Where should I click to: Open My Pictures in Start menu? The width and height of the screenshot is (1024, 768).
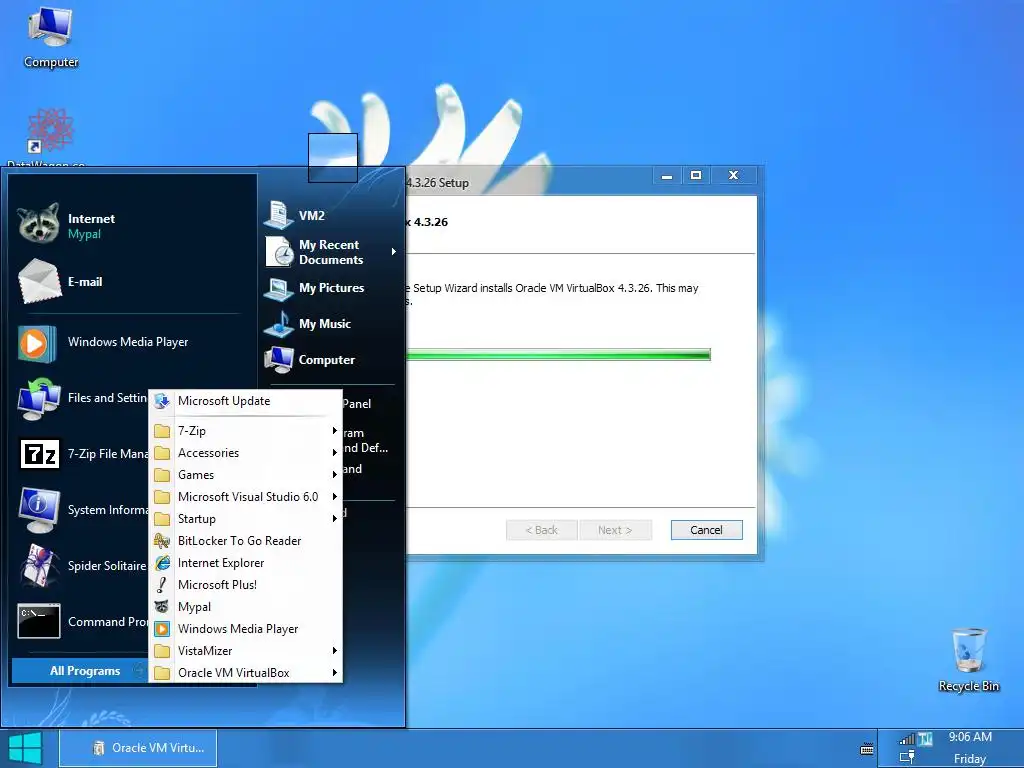[x=315, y=288]
